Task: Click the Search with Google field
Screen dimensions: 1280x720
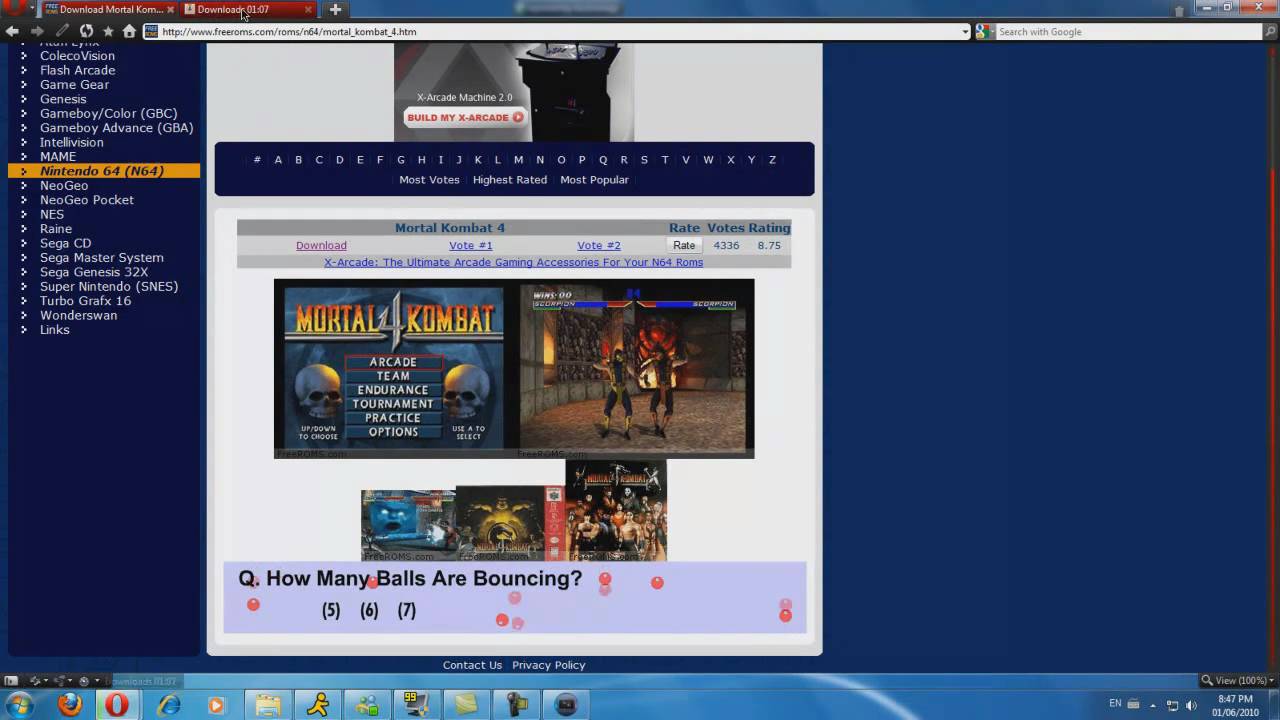Action: tap(1129, 32)
